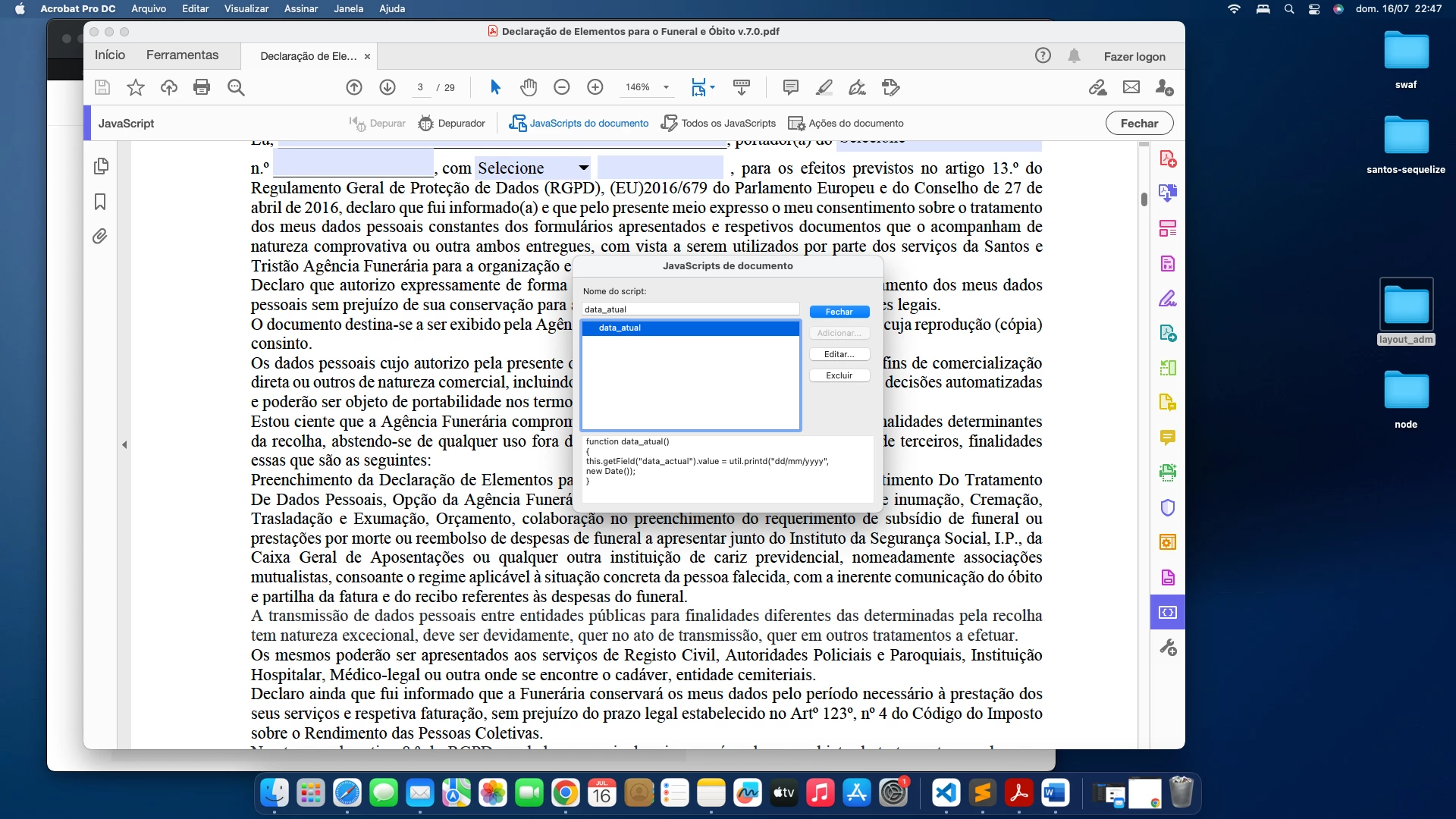Image resolution: width=1456 pixels, height=819 pixels.
Task: Open page thumbnails panel icon
Action: tap(100, 166)
